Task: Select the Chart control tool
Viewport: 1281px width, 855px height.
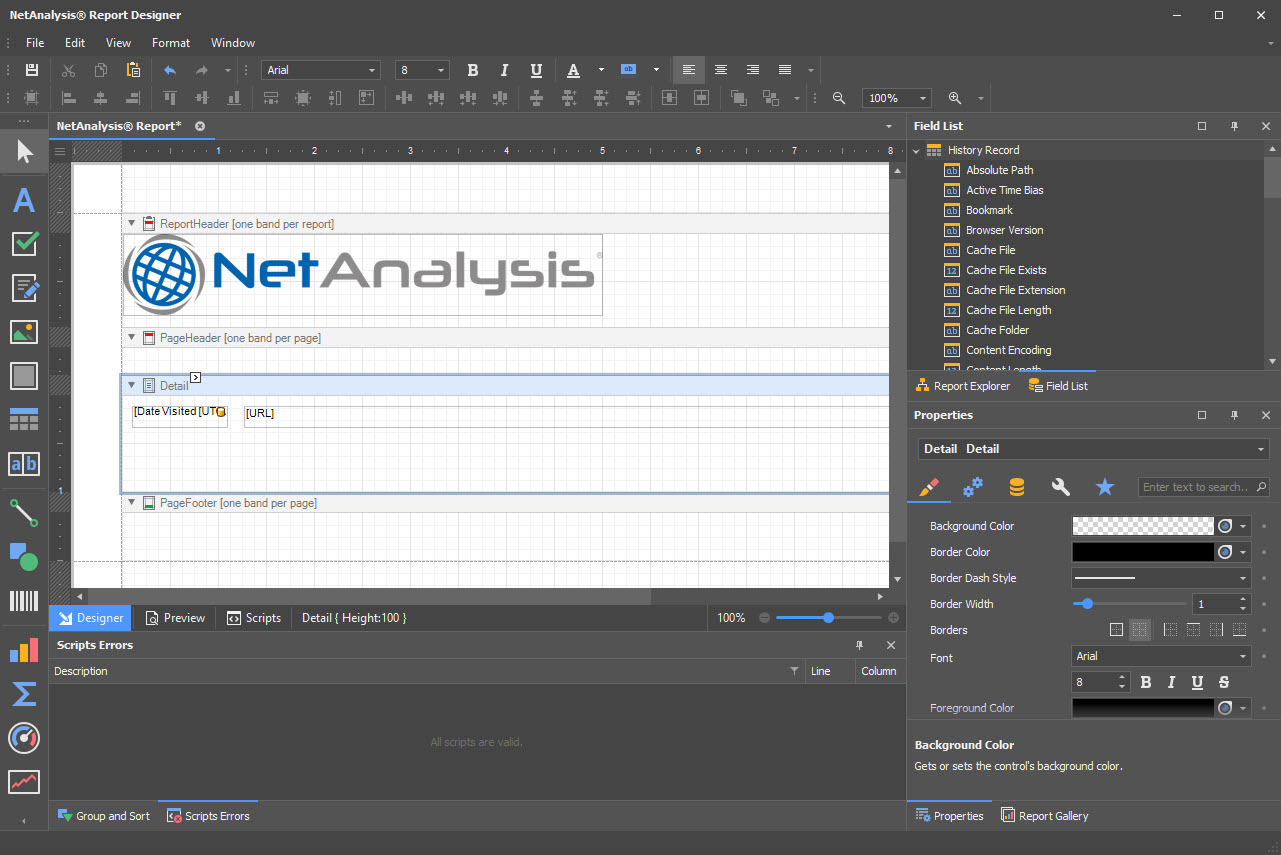Action: (24, 651)
